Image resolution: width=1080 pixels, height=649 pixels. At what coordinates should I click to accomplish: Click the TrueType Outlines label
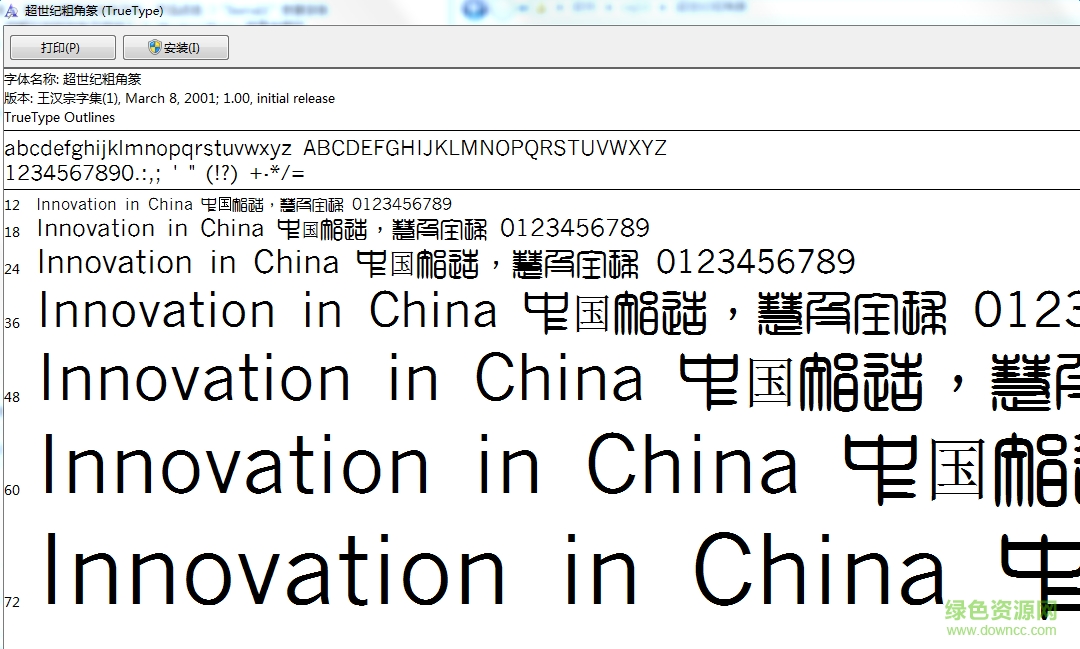pyautogui.click(x=58, y=117)
